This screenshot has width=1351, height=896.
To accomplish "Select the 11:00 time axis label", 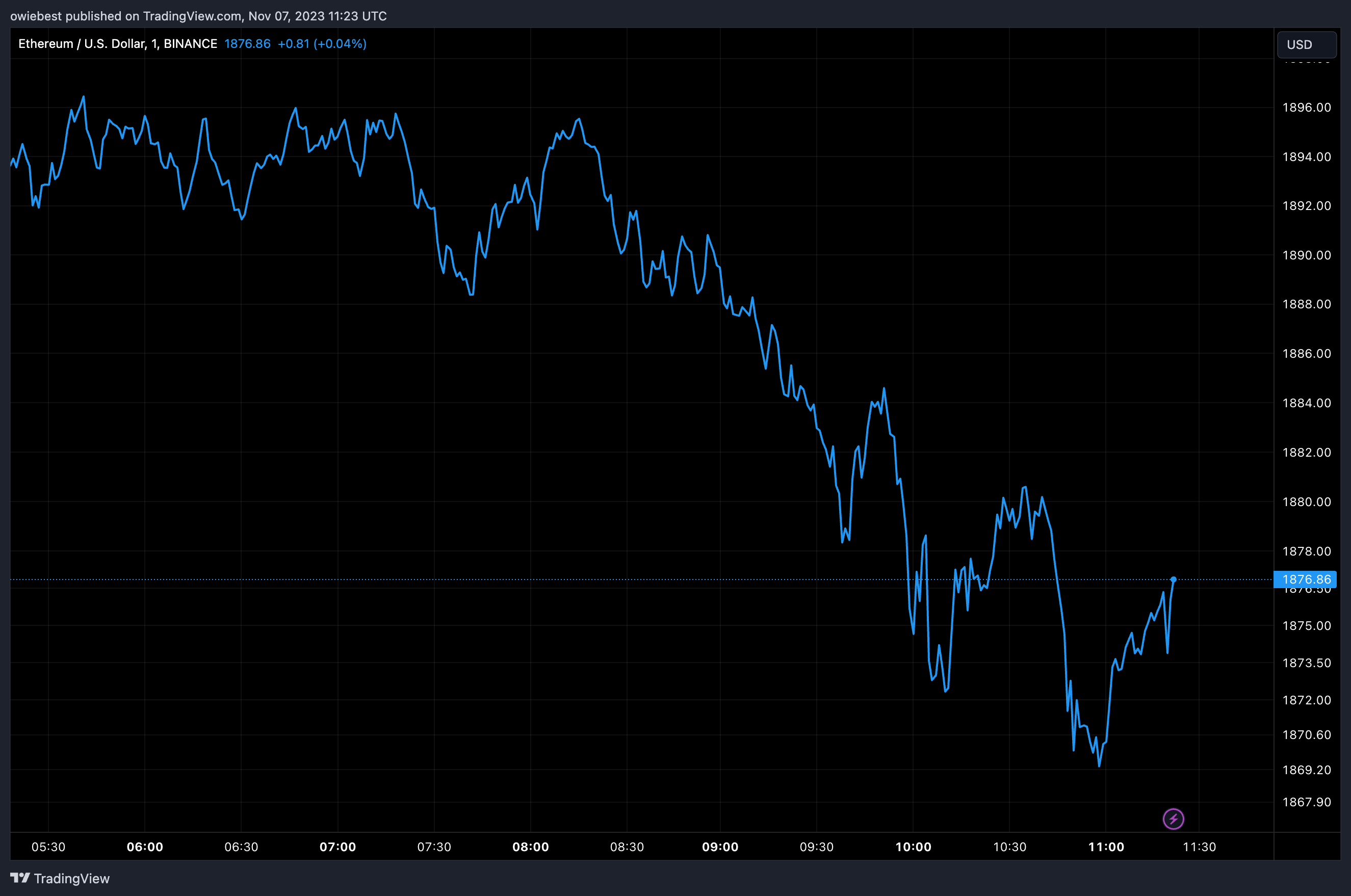I will tap(1106, 847).
